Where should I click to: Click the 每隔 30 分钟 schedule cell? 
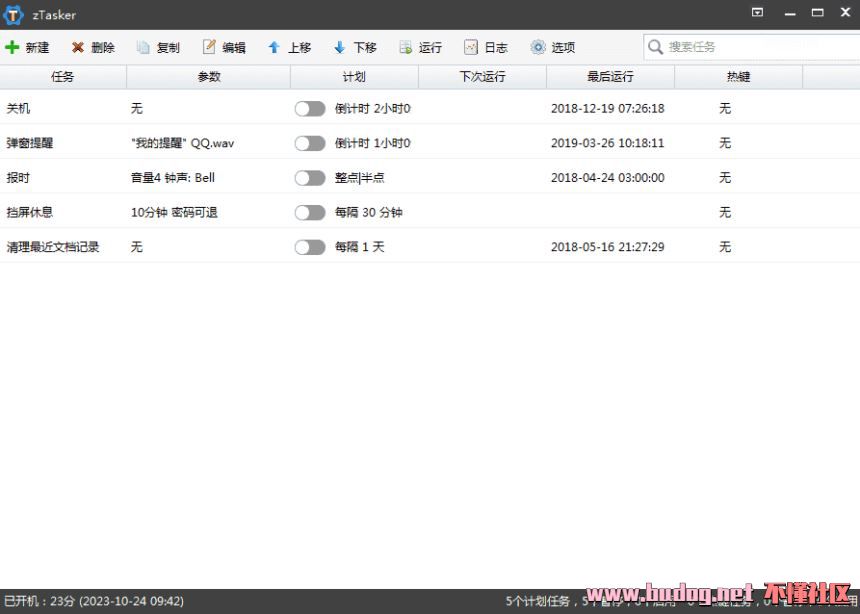coord(369,212)
